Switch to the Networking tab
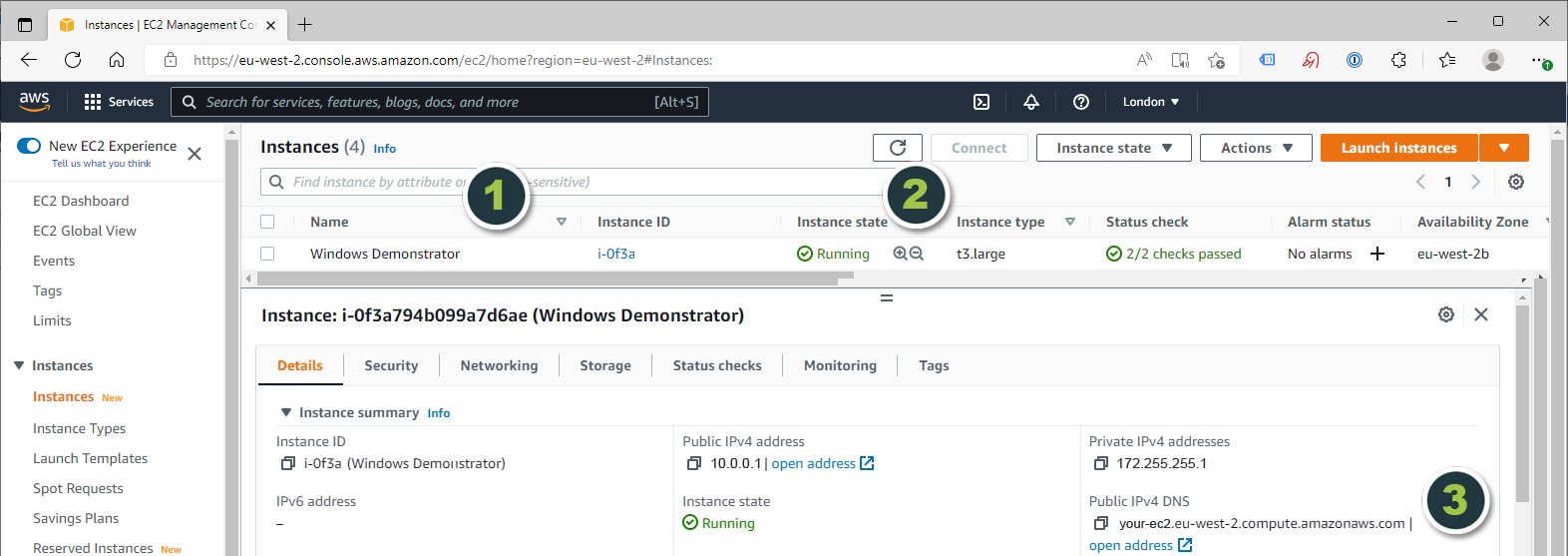This screenshot has width=1568, height=556. coord(499,365)
